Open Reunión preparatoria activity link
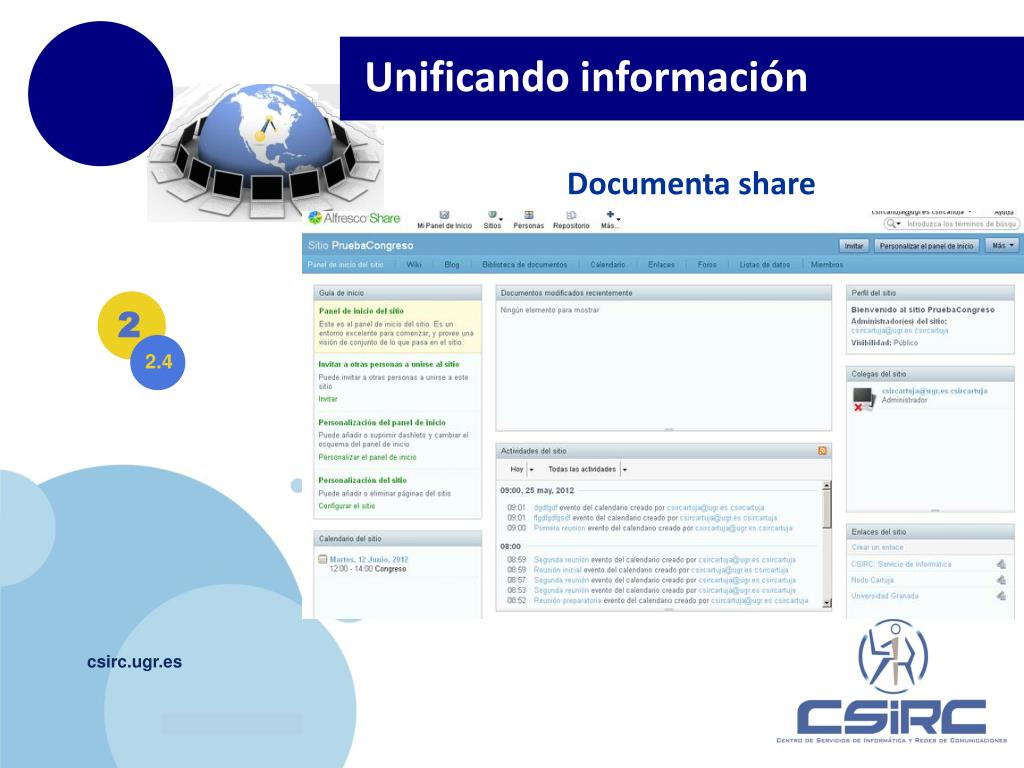The height and width of the screenshot is (768, 1024). [x=567, y=600]
